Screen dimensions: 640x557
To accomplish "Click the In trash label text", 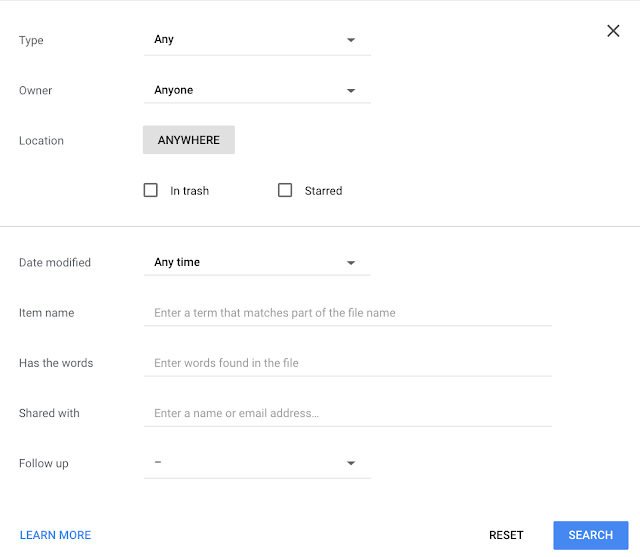I will coord(189,191).
